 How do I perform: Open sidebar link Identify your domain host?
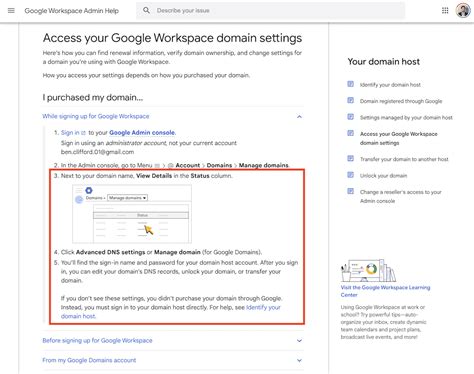(x=390, y=85)
